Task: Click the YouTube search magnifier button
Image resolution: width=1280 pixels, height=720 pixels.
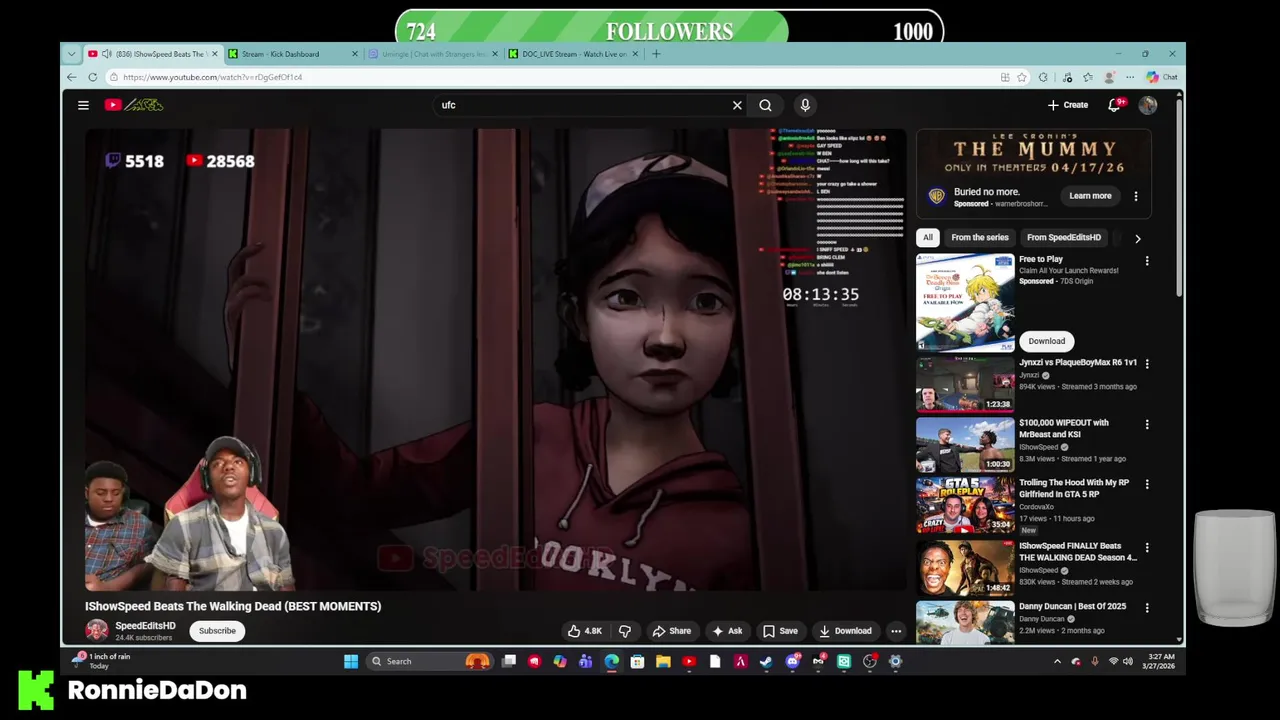Action: point(765,105)
